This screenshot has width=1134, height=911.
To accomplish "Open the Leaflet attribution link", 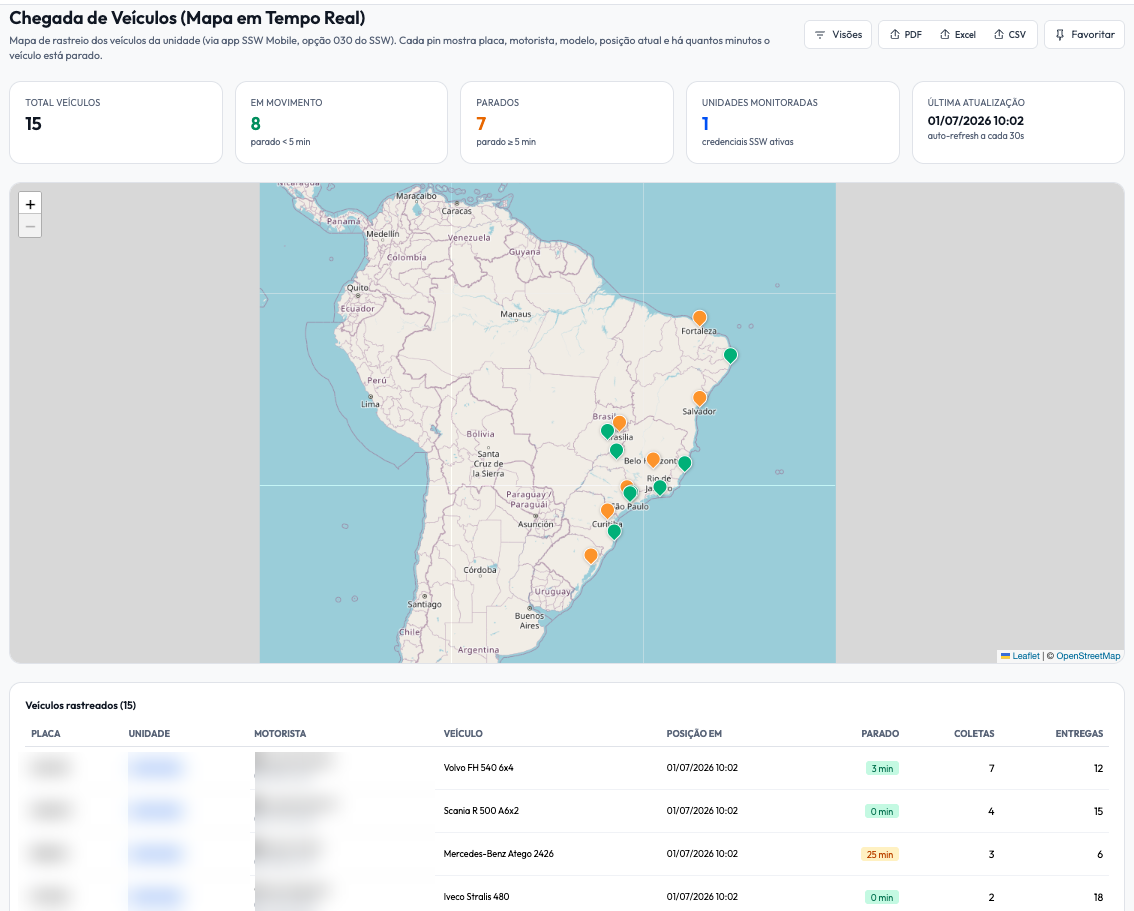I will click(1026, 656).
